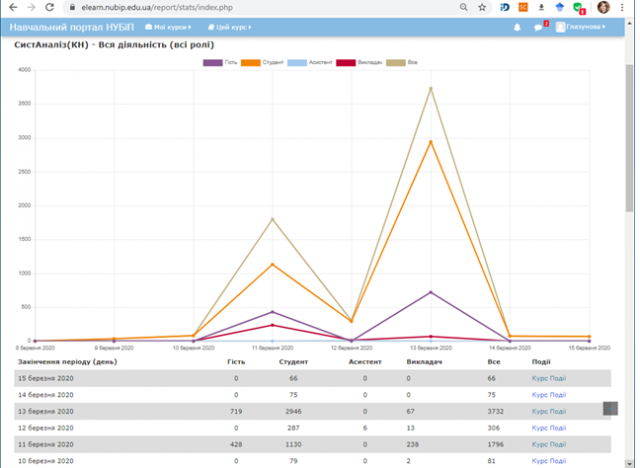
Task: Reload the page with the refresh icon
Action: (49, 7)
